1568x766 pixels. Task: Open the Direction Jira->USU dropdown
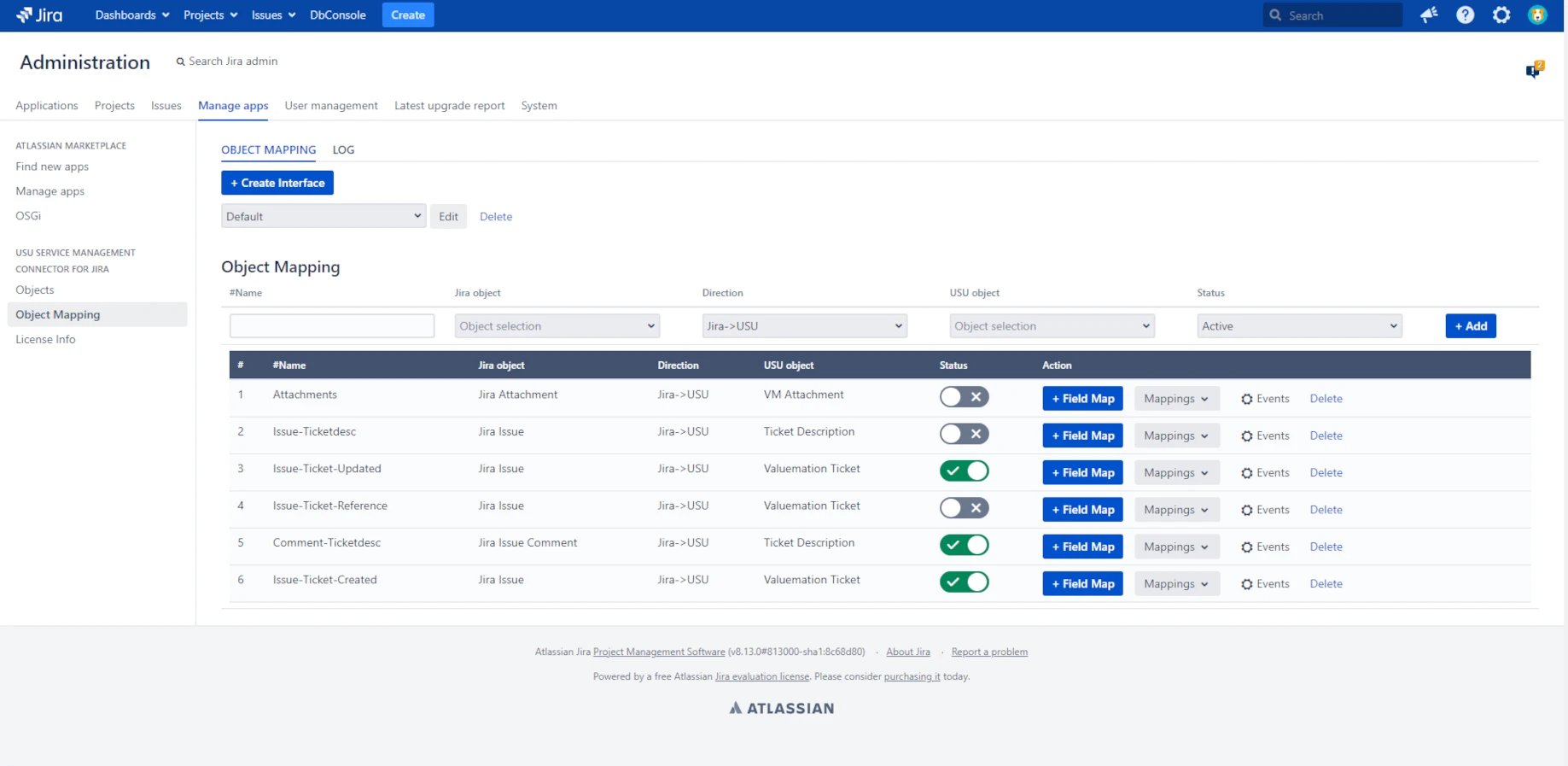805,326
